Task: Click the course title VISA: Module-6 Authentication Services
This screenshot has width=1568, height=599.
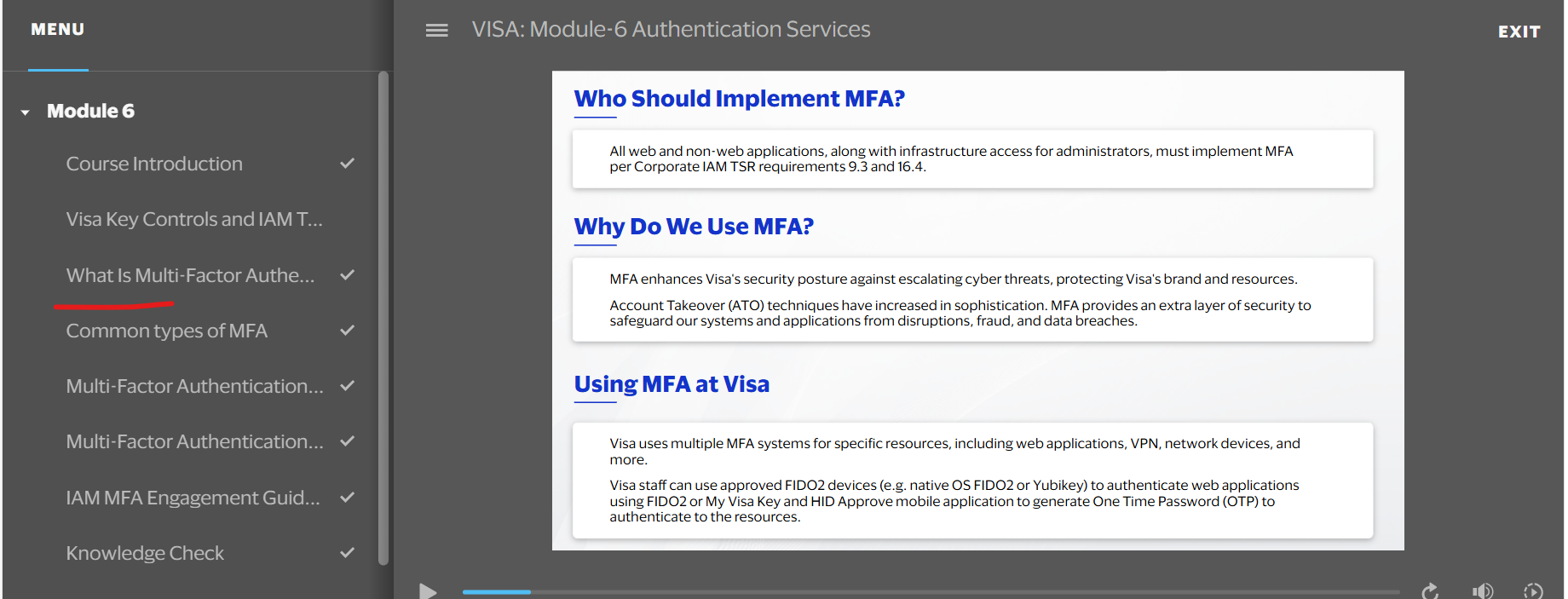Action: pos(672,29)
